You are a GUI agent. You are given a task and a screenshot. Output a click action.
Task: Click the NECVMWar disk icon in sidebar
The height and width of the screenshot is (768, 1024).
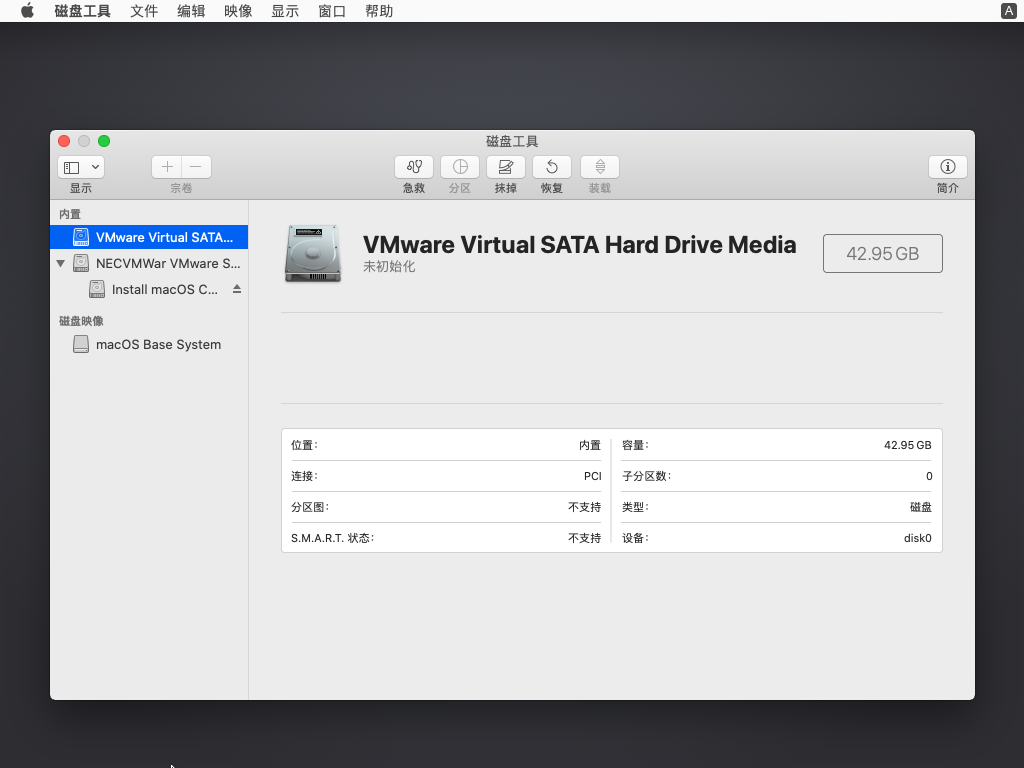point(81,263)
